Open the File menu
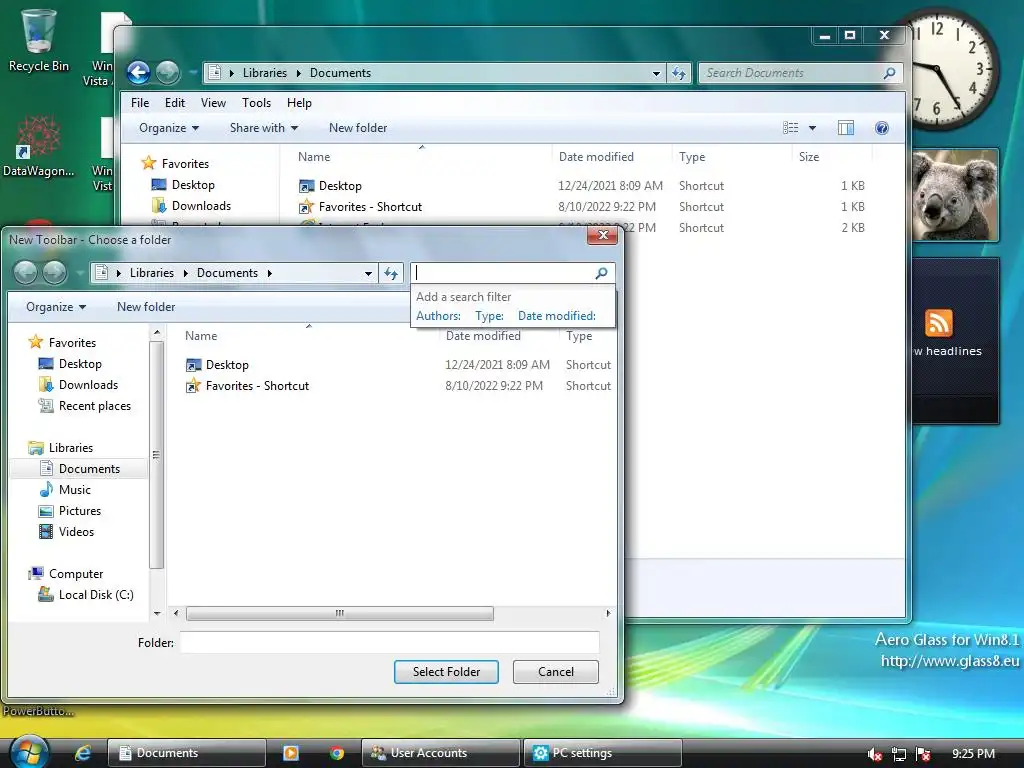 (x=140, y=103)
